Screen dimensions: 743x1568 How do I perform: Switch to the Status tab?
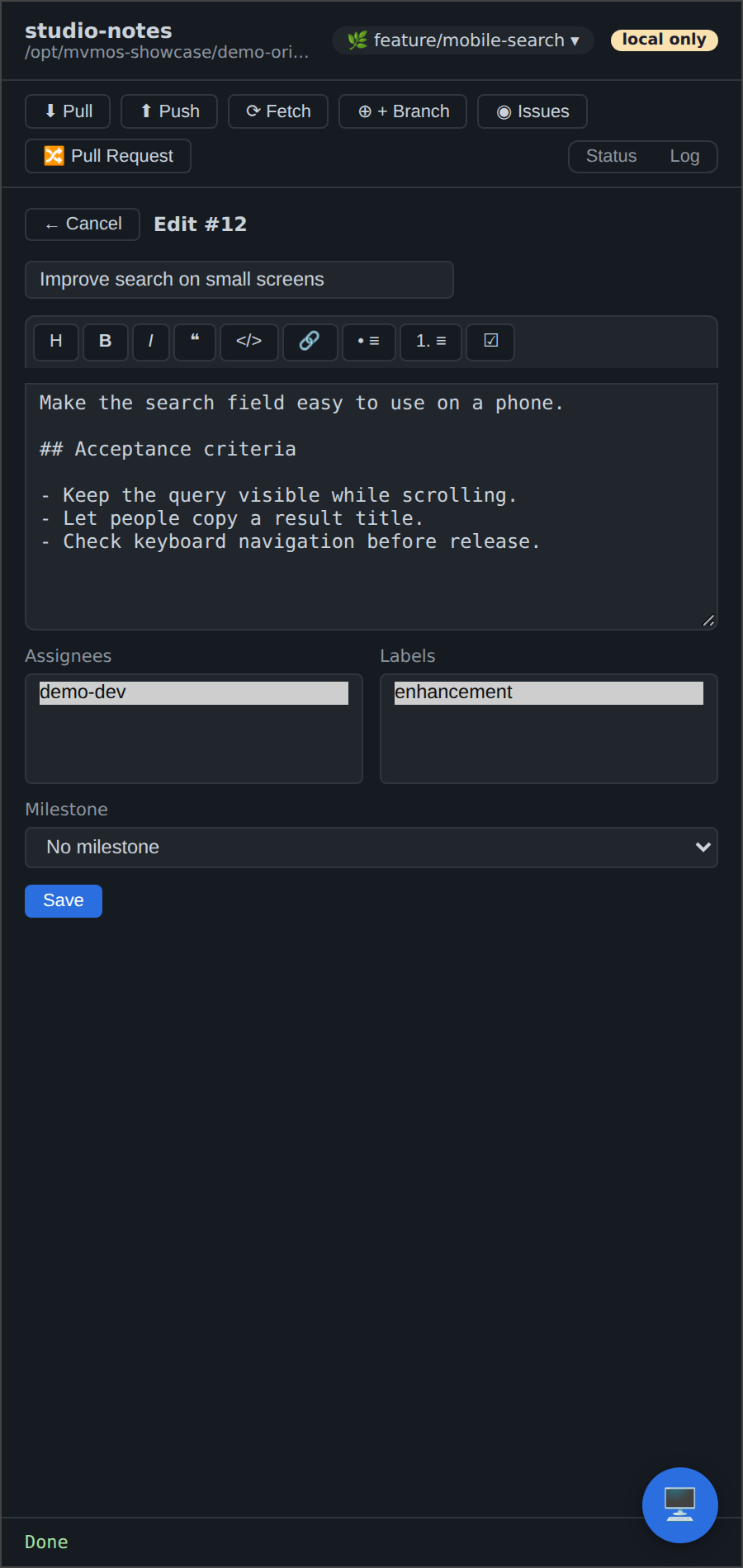tap(611, 156)
